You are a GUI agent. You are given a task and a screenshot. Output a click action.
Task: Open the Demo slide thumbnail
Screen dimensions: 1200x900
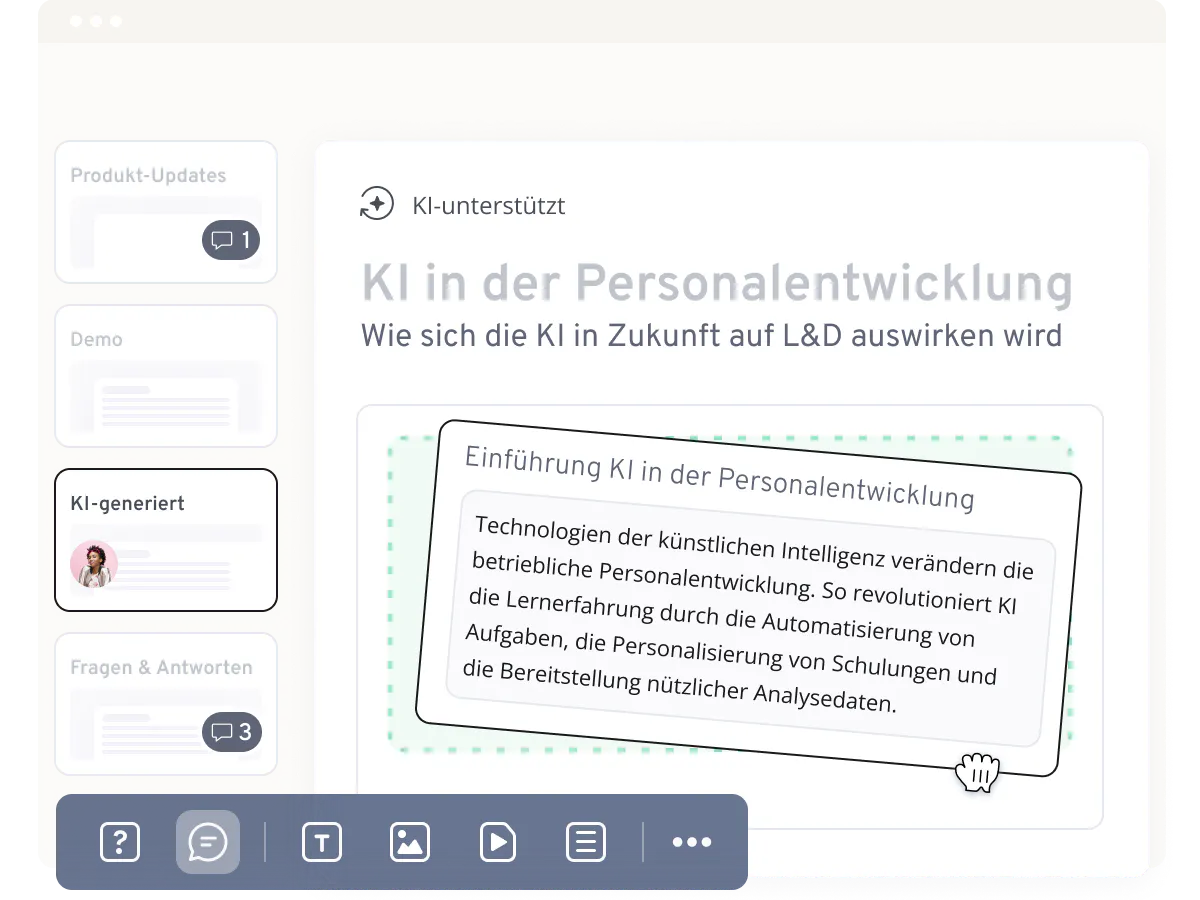(x=166, y=376)
